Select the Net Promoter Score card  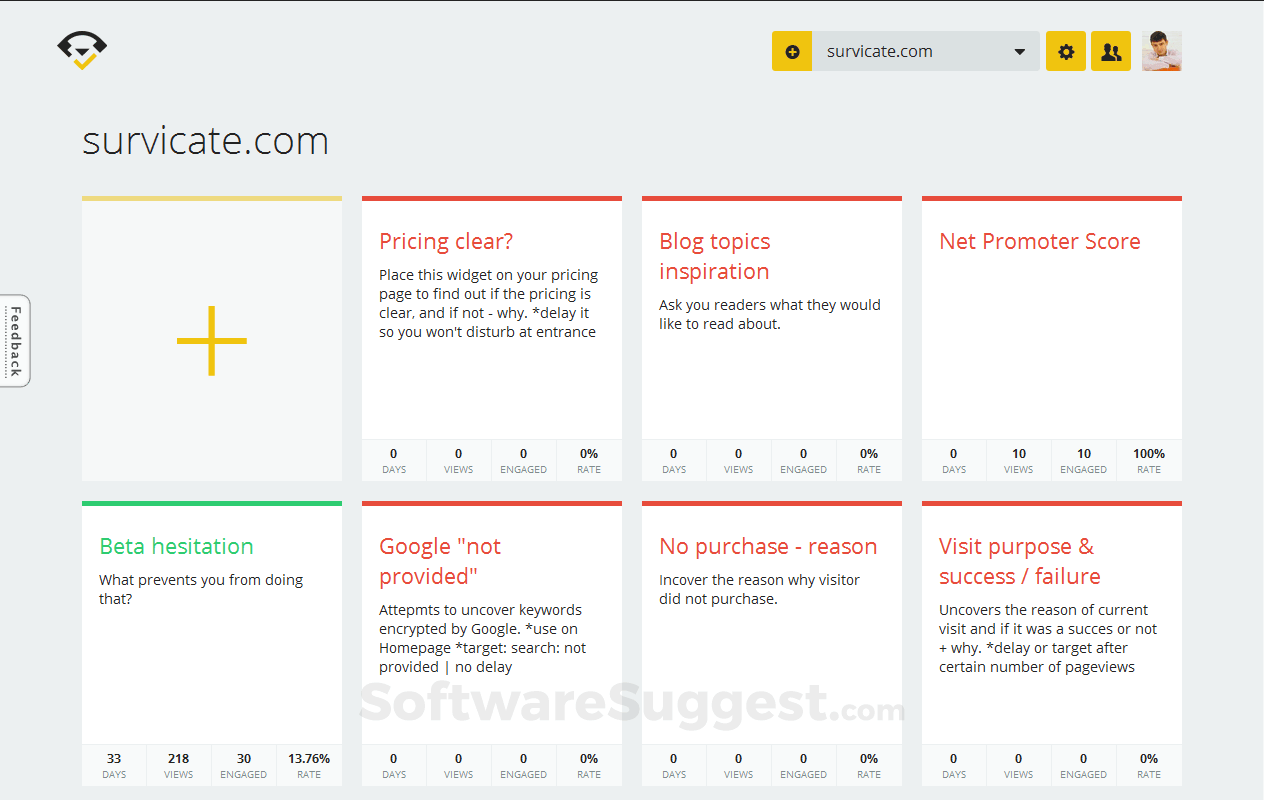point(1040,241)
